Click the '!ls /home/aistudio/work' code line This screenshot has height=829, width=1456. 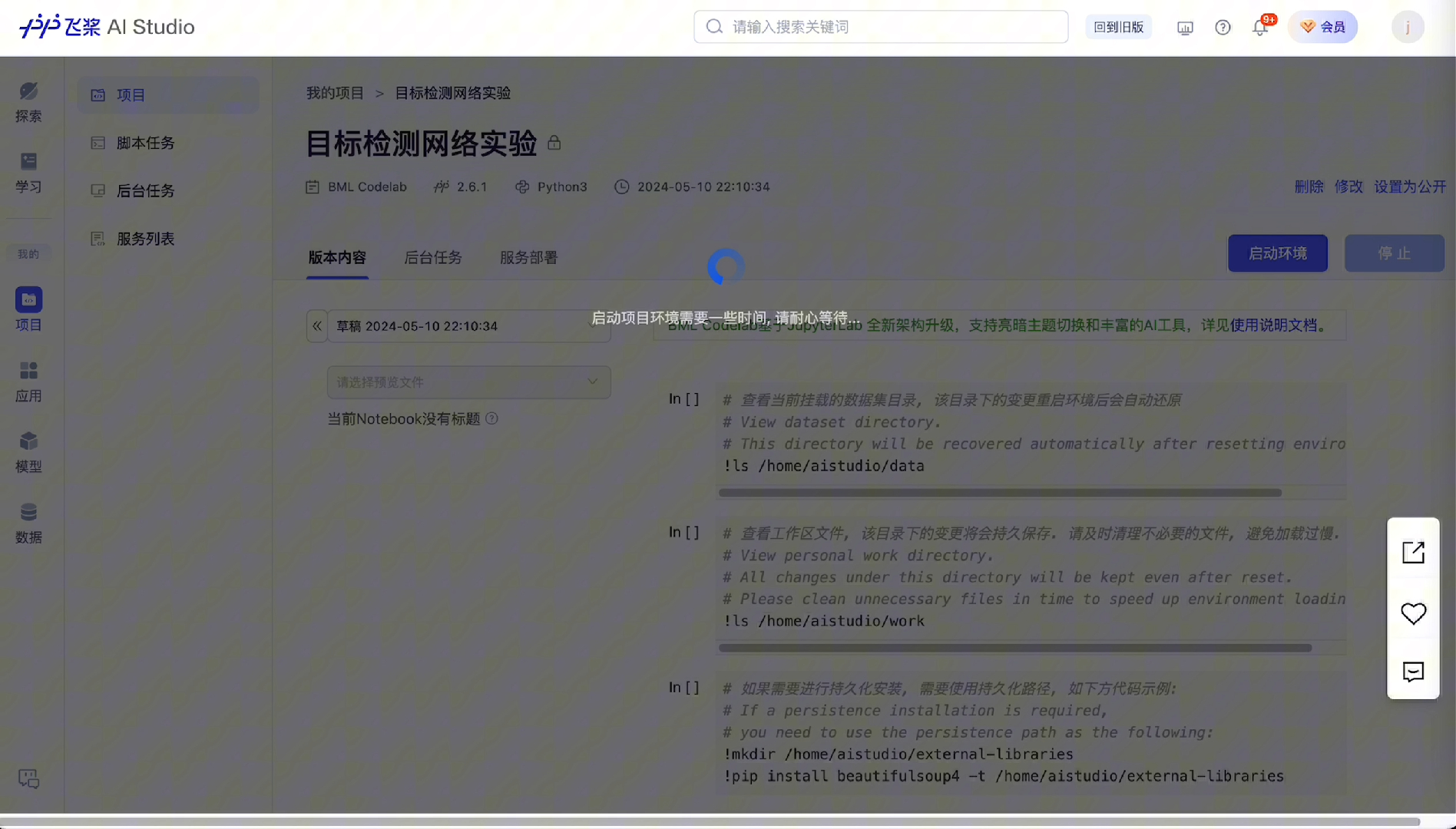pyautogui.click(x=824, y=621)
